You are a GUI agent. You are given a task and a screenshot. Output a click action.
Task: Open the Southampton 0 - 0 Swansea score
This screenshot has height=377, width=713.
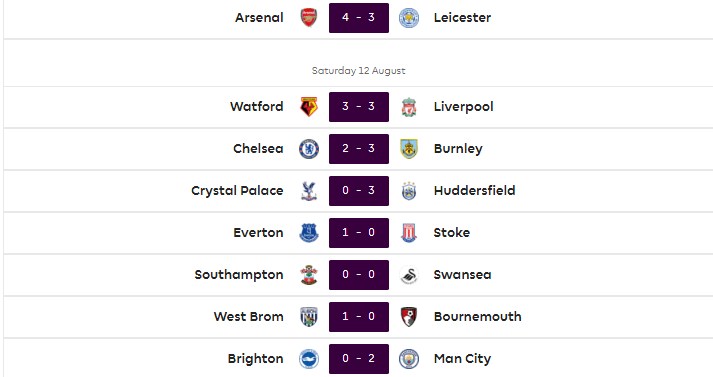click(359, 275)
